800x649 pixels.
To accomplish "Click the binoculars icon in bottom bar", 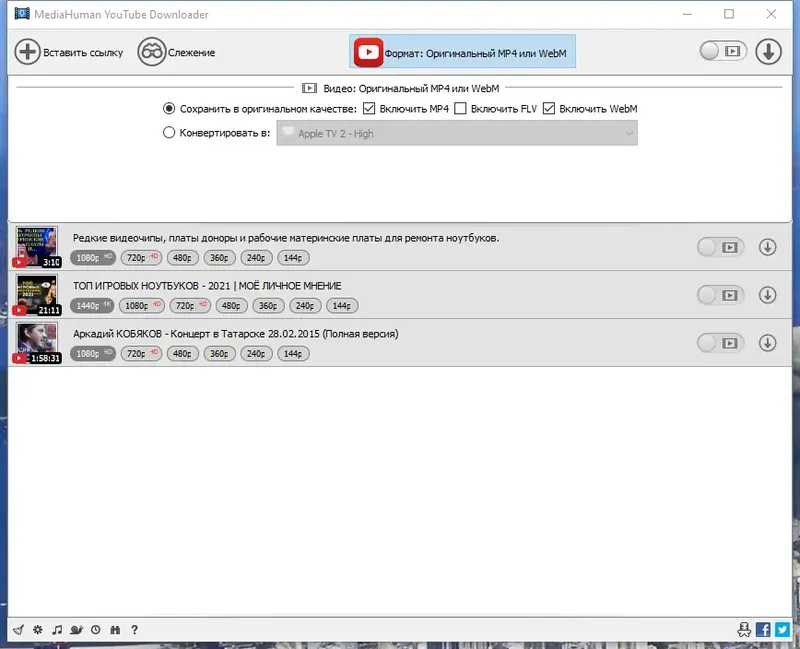I will tap(115, 630).
